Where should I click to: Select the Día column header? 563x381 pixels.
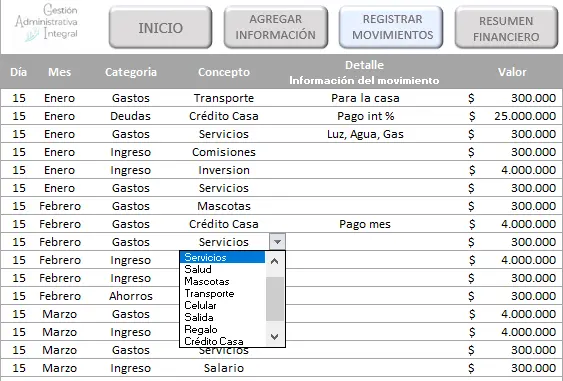19,72
